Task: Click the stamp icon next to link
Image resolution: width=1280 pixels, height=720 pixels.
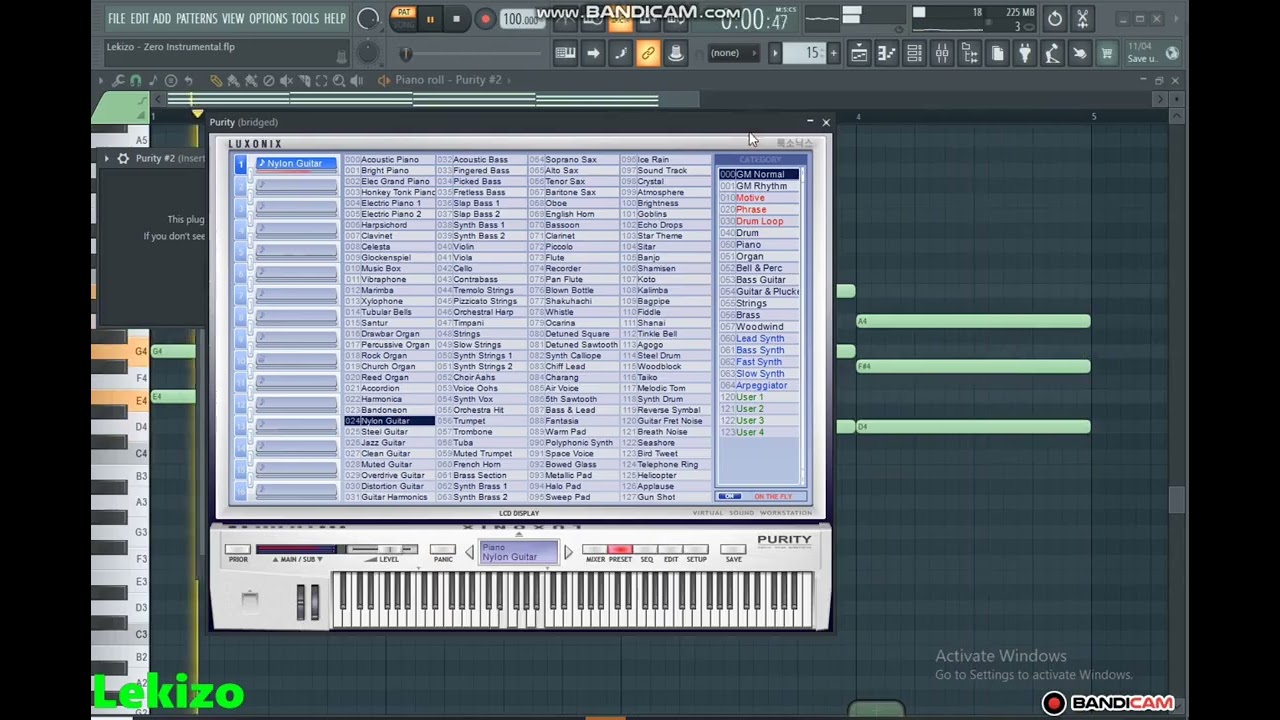Action: point(676,54)
